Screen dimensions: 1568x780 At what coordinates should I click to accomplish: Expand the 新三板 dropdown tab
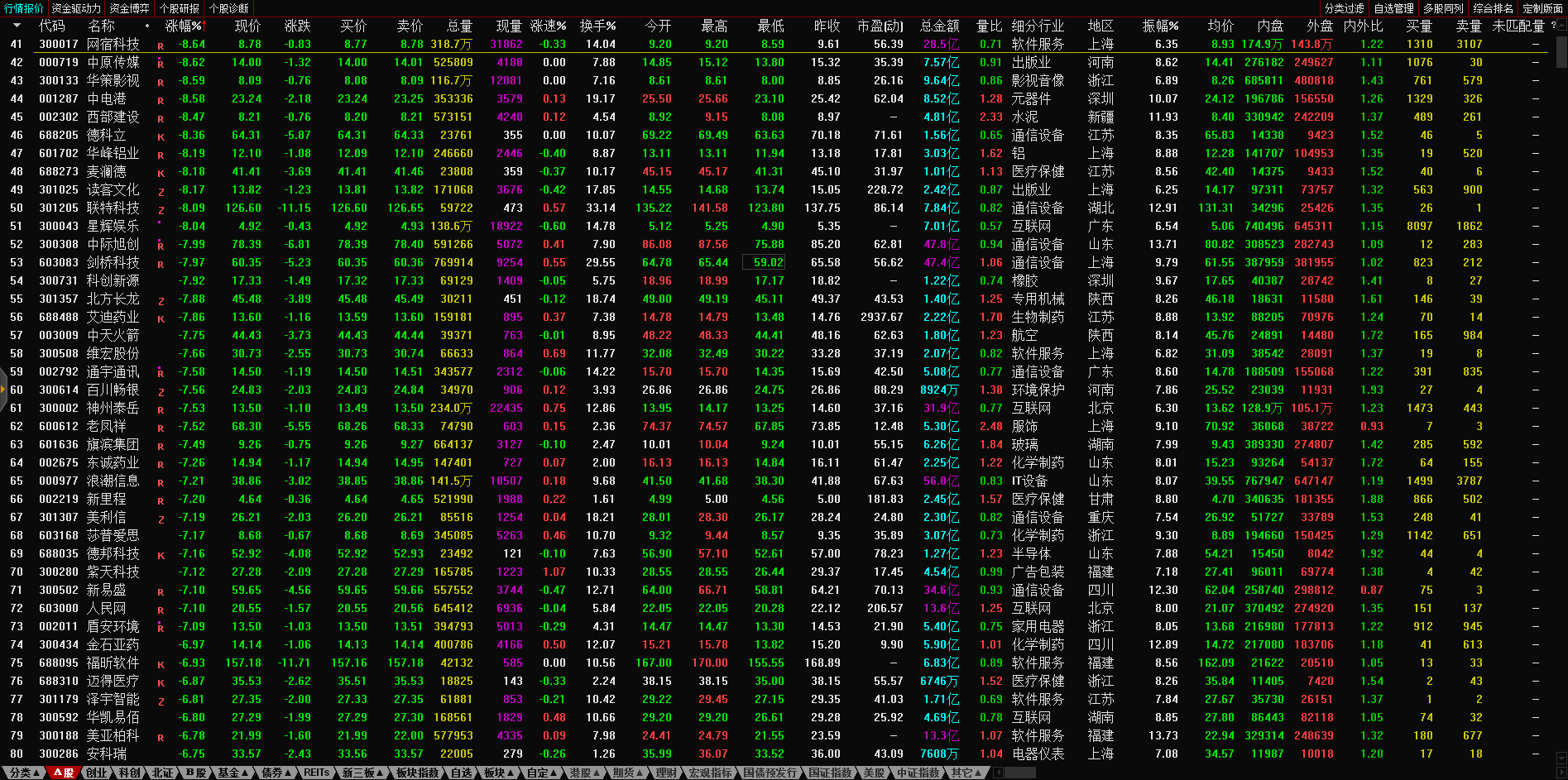tap(363, 773)
